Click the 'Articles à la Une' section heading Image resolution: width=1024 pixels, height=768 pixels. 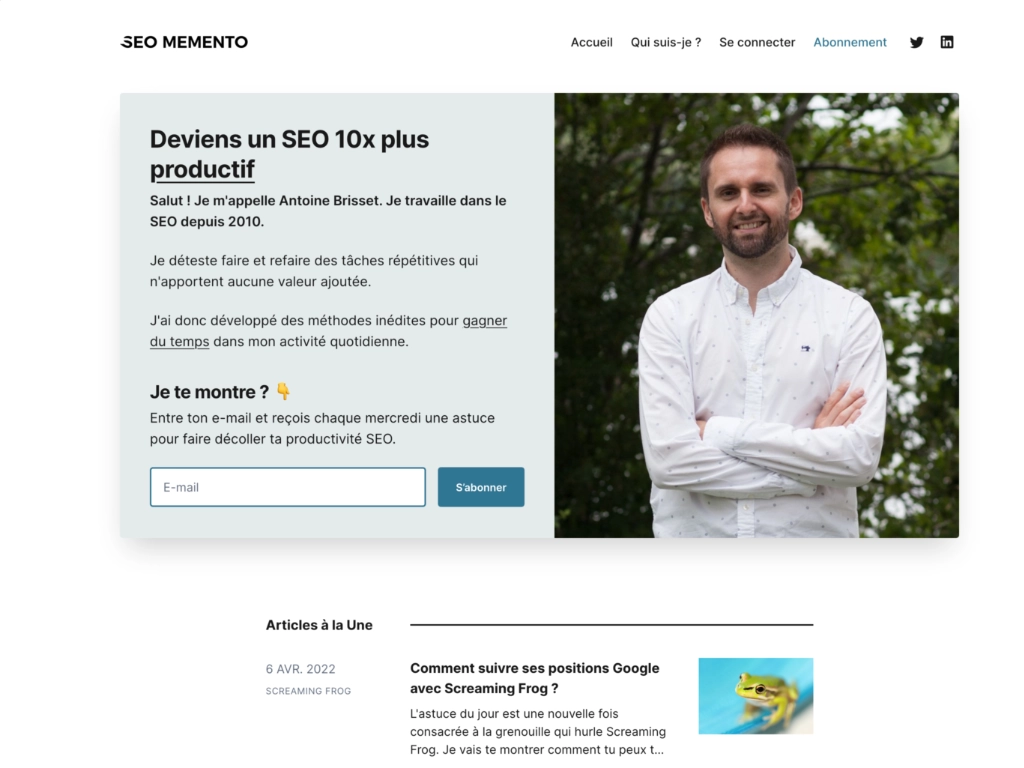[x=319, y=625]
